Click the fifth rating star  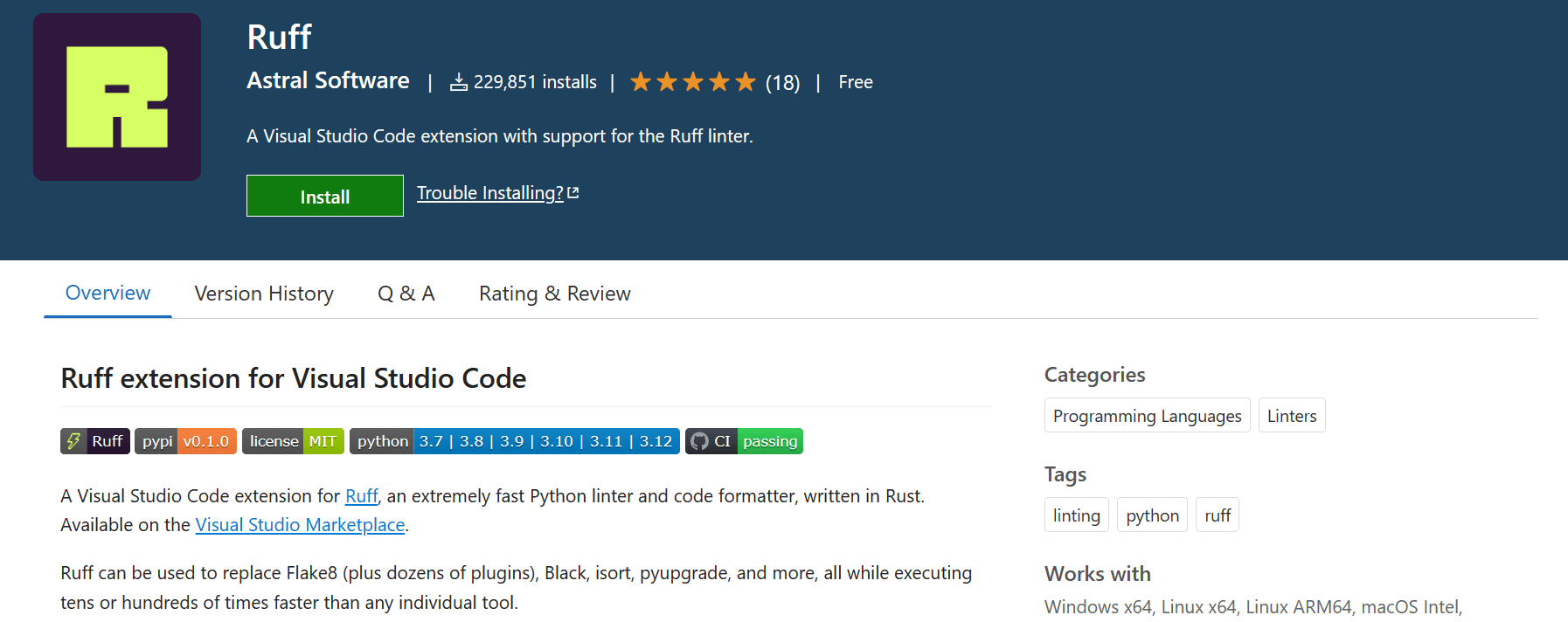pos(746,82)
